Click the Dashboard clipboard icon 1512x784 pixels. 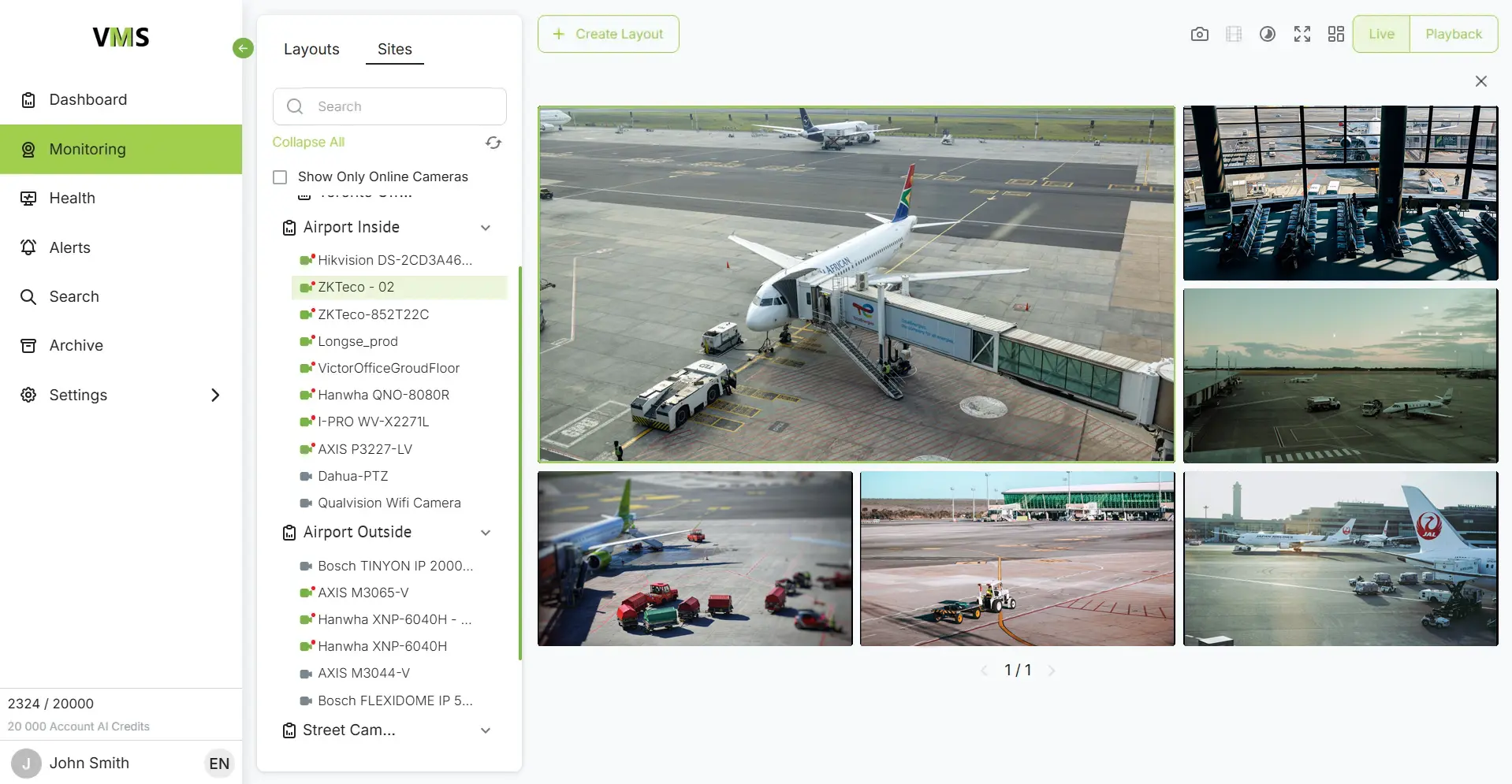click(28, 100)
